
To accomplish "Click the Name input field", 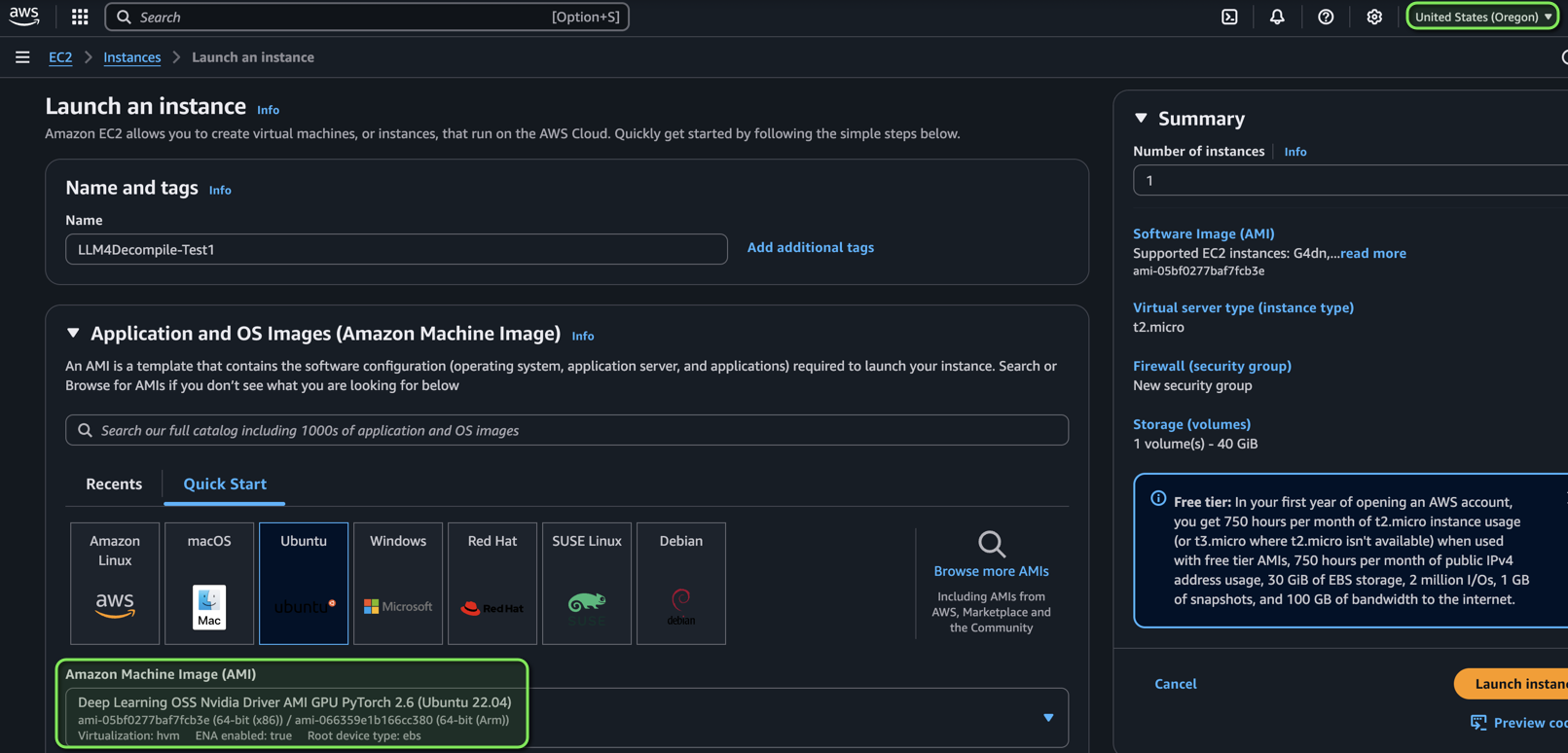I will (x=396, y=249).
